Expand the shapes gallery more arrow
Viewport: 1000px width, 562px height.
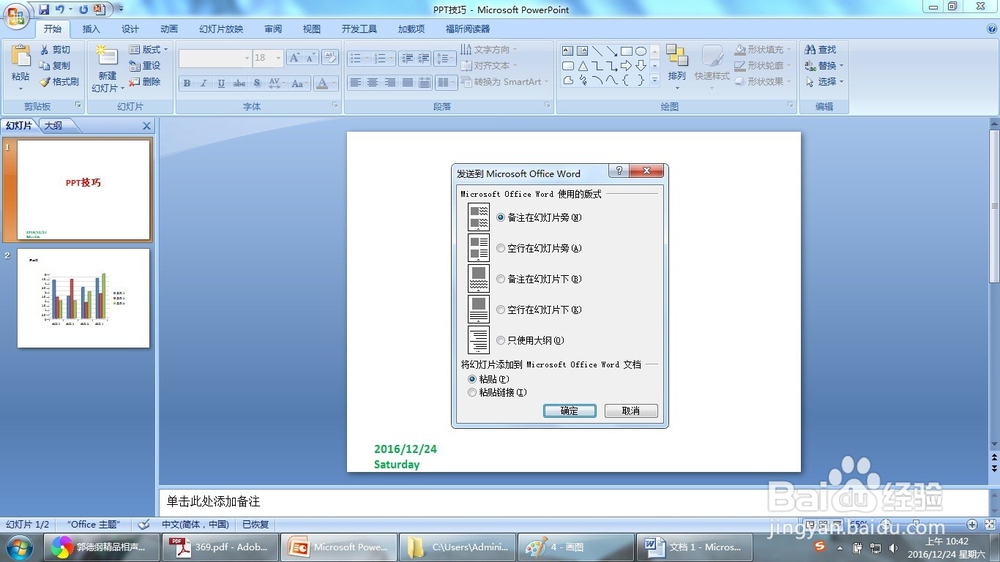click(x=654, y=80)
